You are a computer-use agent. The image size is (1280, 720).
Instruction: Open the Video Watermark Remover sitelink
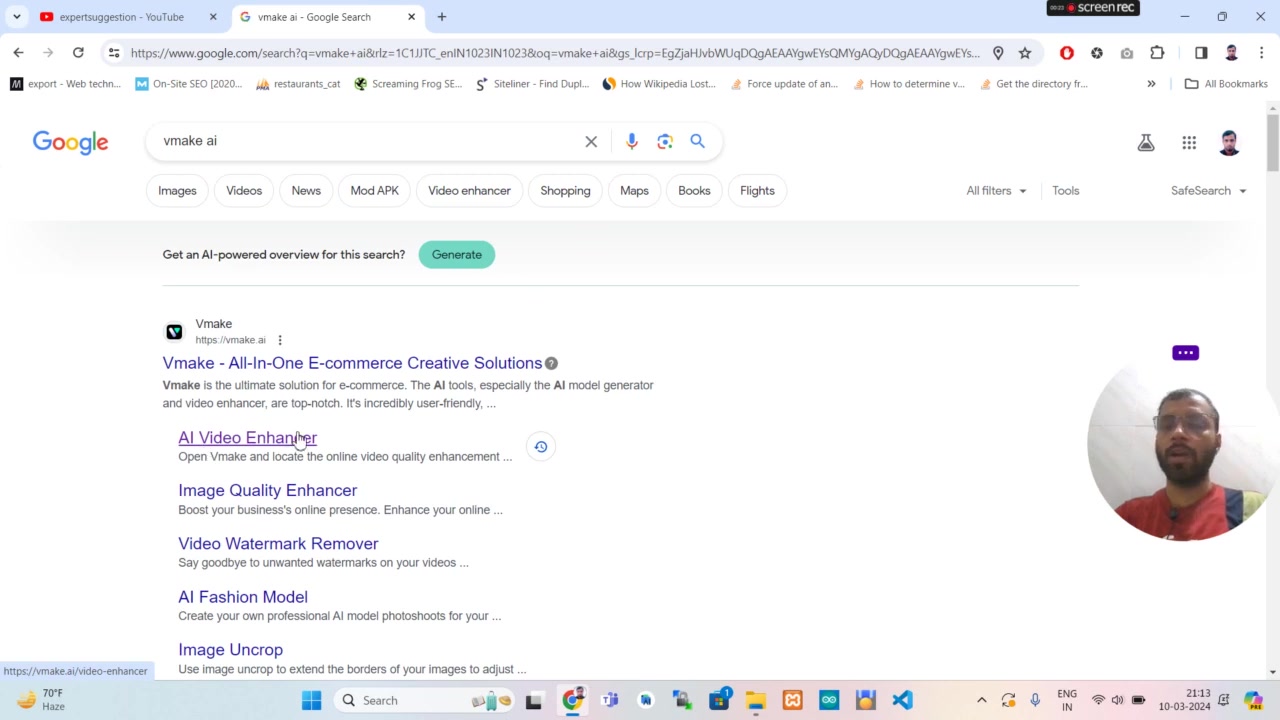278,544
